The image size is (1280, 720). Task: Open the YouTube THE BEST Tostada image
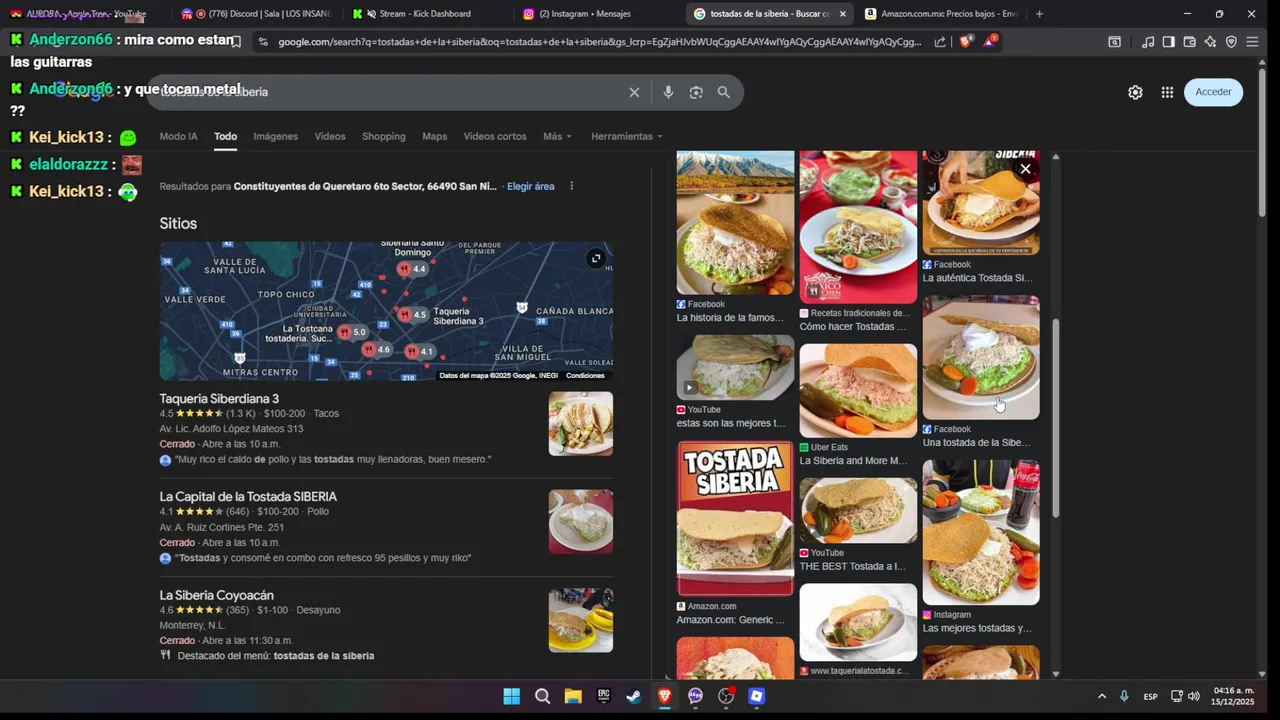click(858, 510)
